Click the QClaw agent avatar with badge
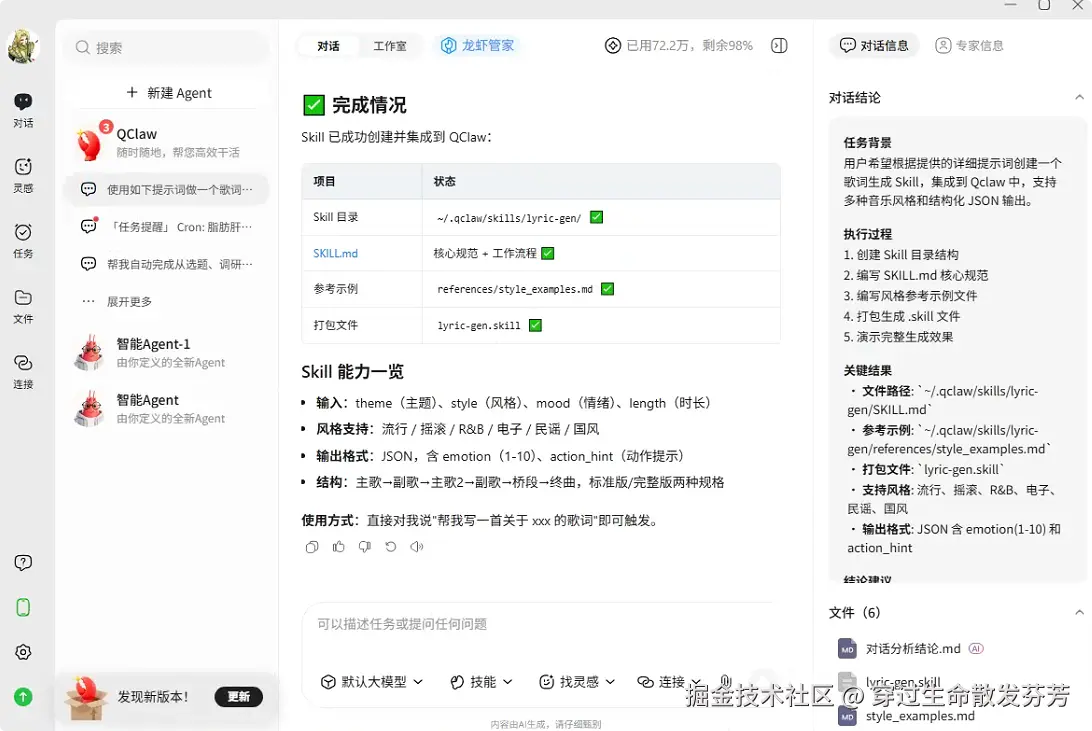This screenshot has width=1092, height=731. 91,142
